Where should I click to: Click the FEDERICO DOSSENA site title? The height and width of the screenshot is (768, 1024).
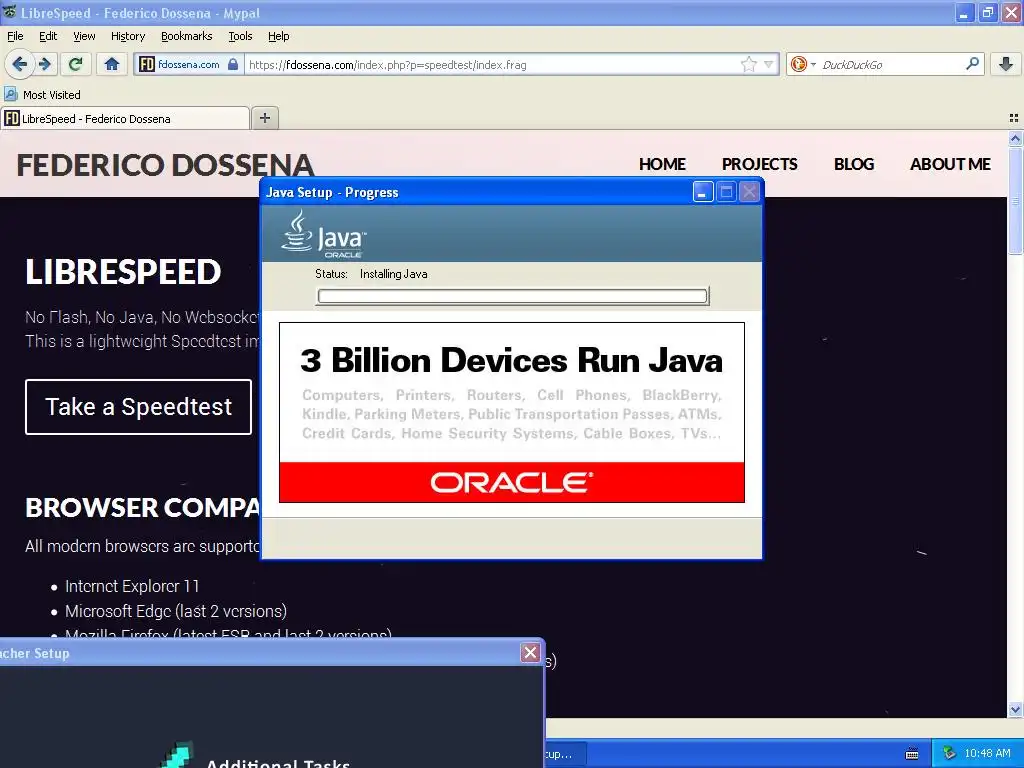click(x=165, y=165)
